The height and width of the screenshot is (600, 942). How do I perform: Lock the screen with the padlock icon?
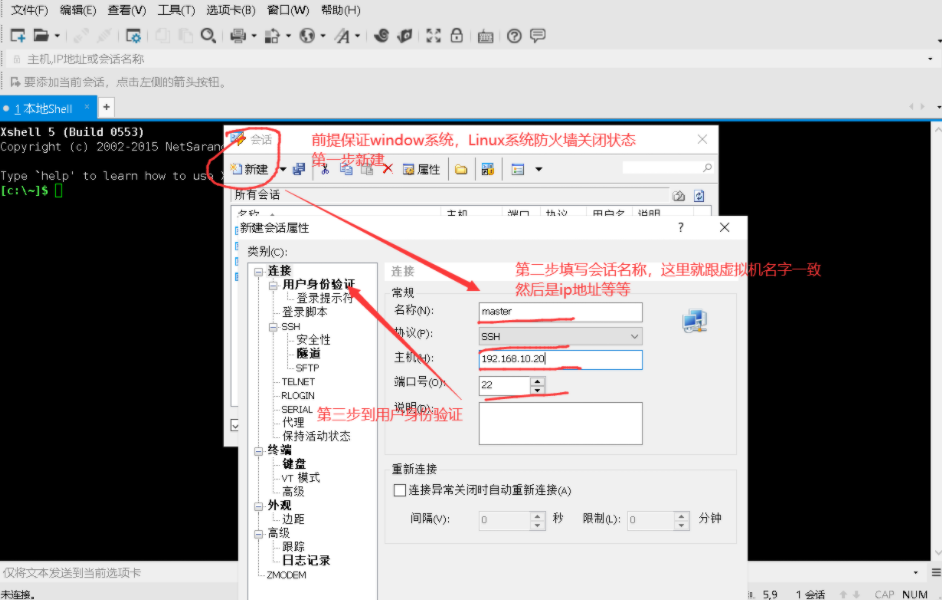click(456, 36)
